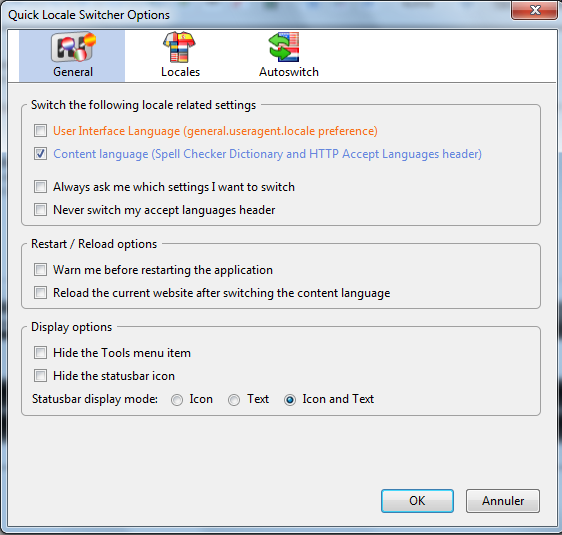Screen dimensions: 562x535
Task: Select the Locales shirt icon
Action: pyautogui.click(x=180, y=47)
